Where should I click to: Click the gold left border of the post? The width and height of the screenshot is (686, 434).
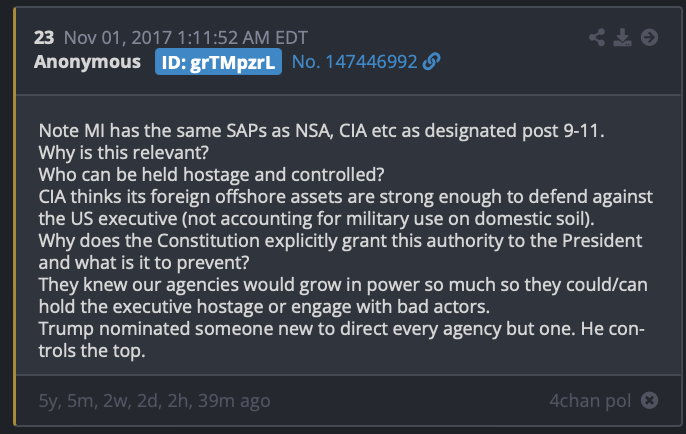coord(14,216)
